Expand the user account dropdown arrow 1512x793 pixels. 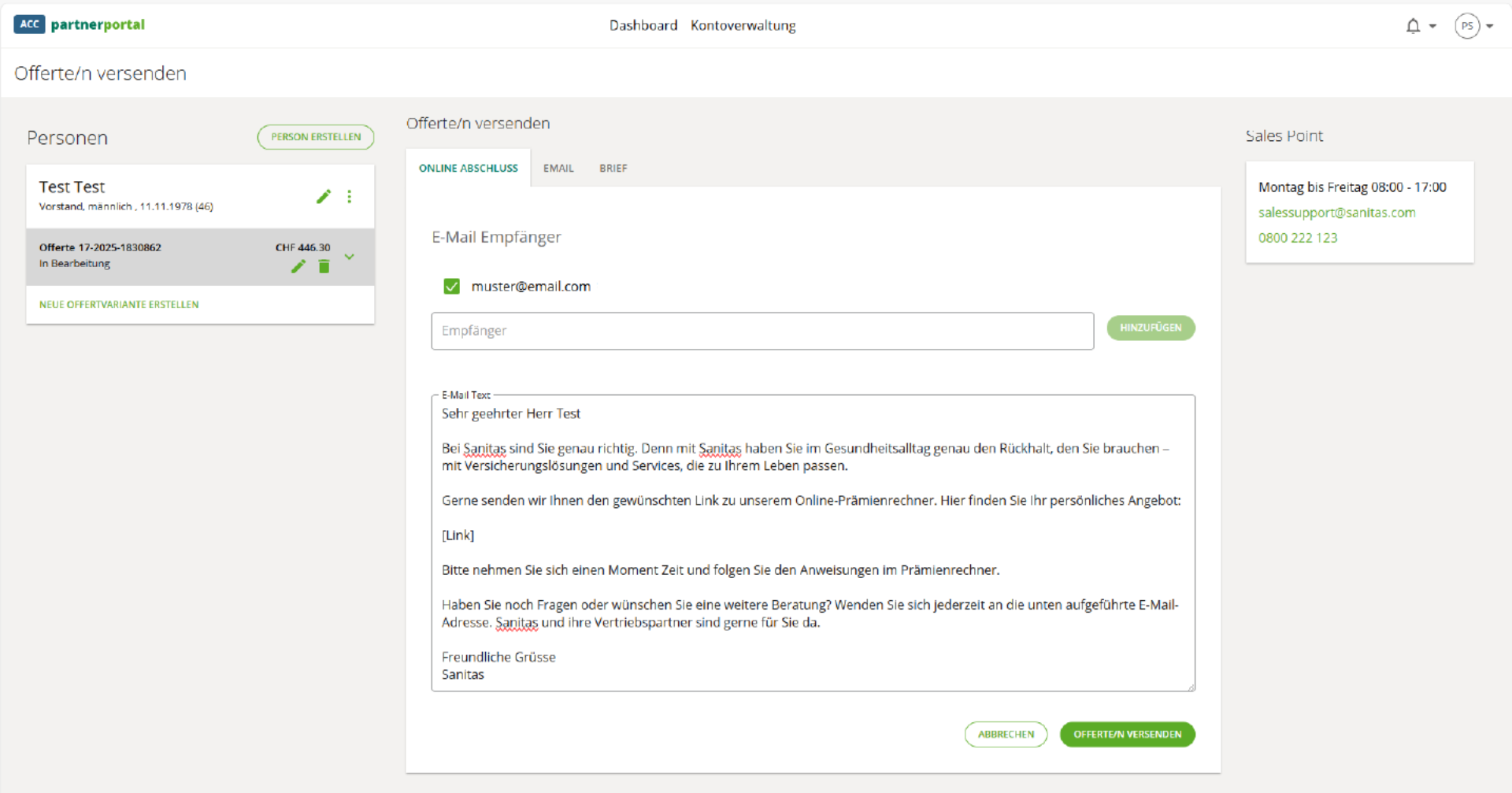(1490, 26)
